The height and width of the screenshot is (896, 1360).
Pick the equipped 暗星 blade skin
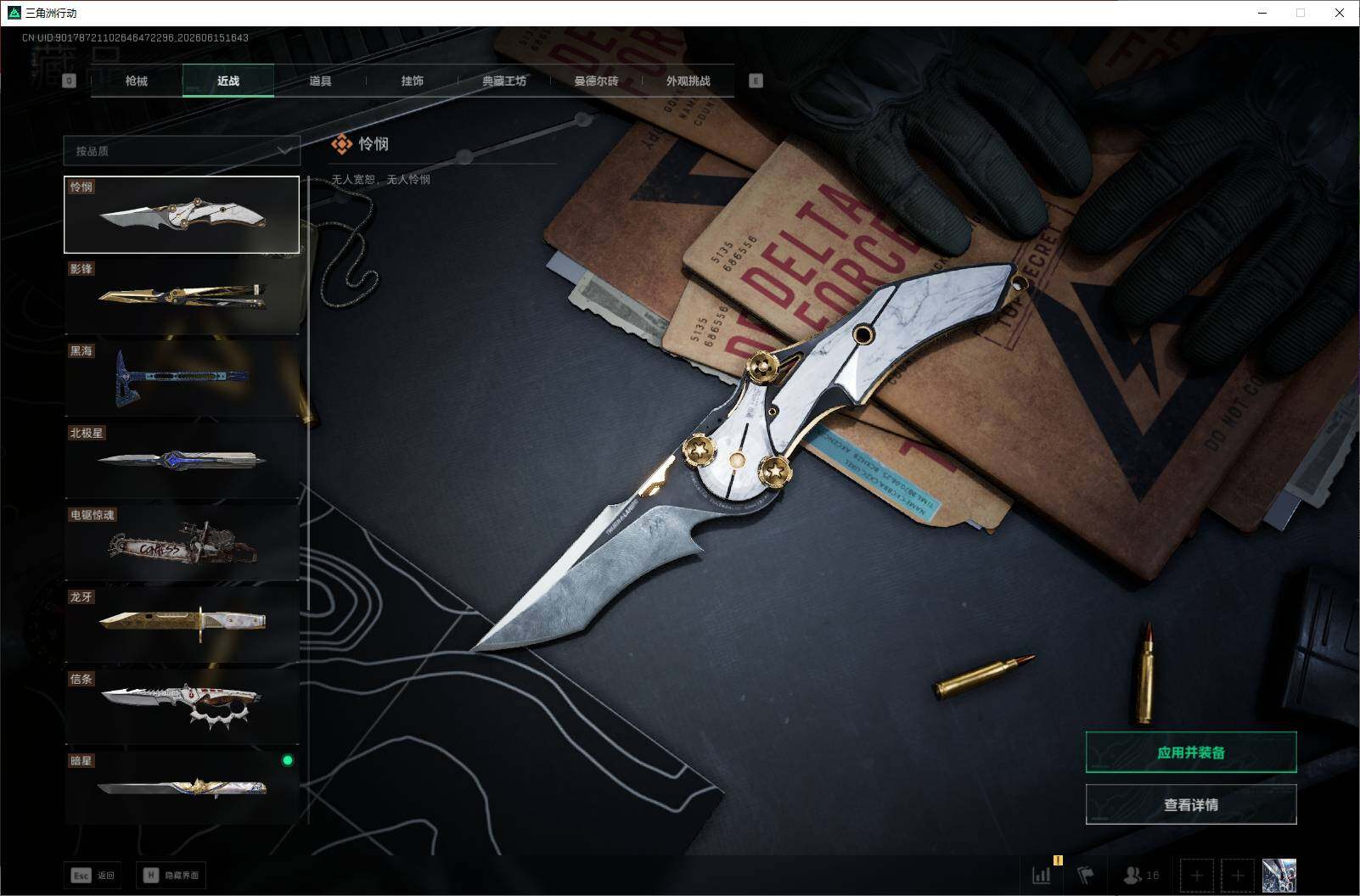(x=182, y=788)
